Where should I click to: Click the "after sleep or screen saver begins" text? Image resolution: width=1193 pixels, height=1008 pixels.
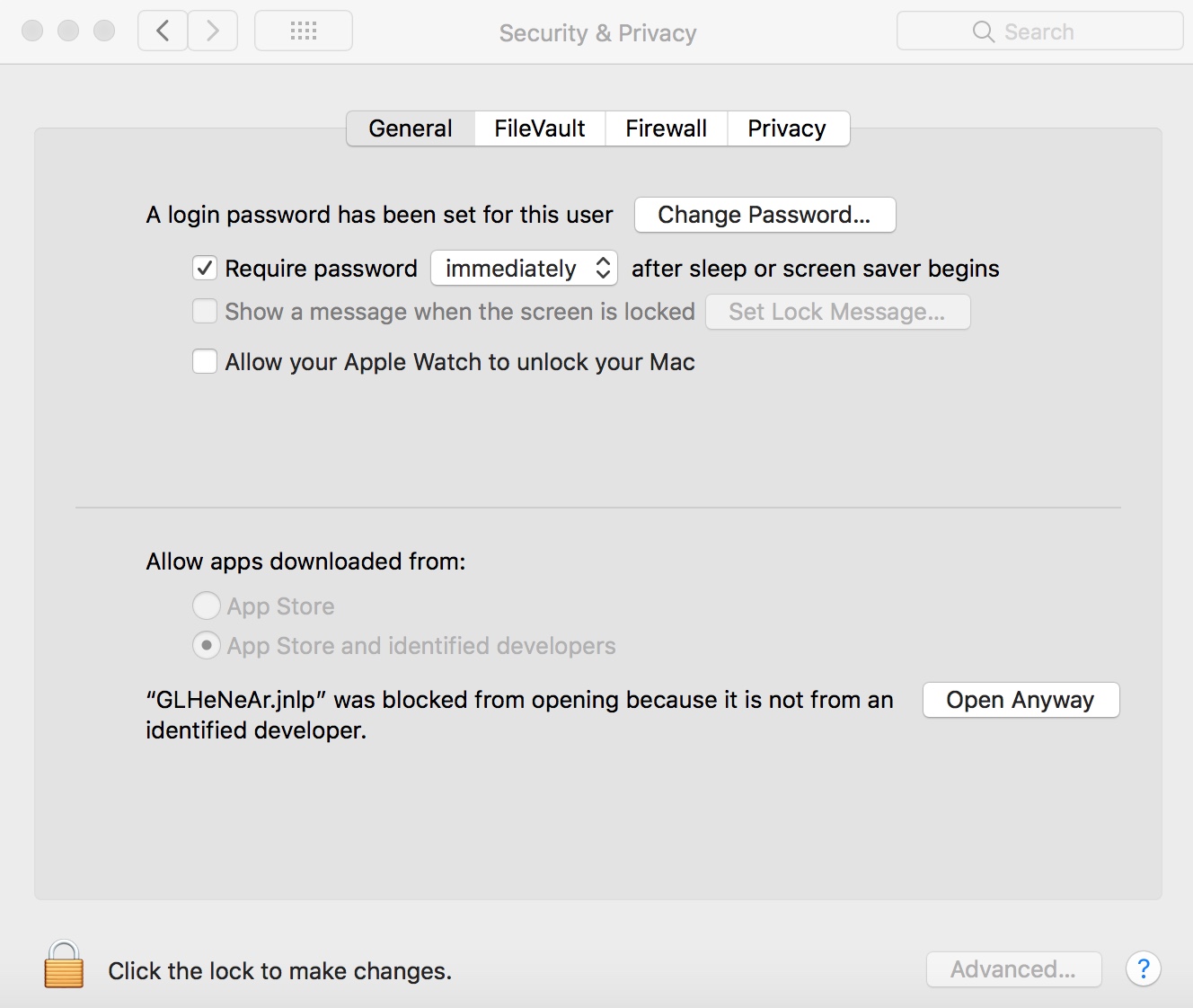[815, 269]
